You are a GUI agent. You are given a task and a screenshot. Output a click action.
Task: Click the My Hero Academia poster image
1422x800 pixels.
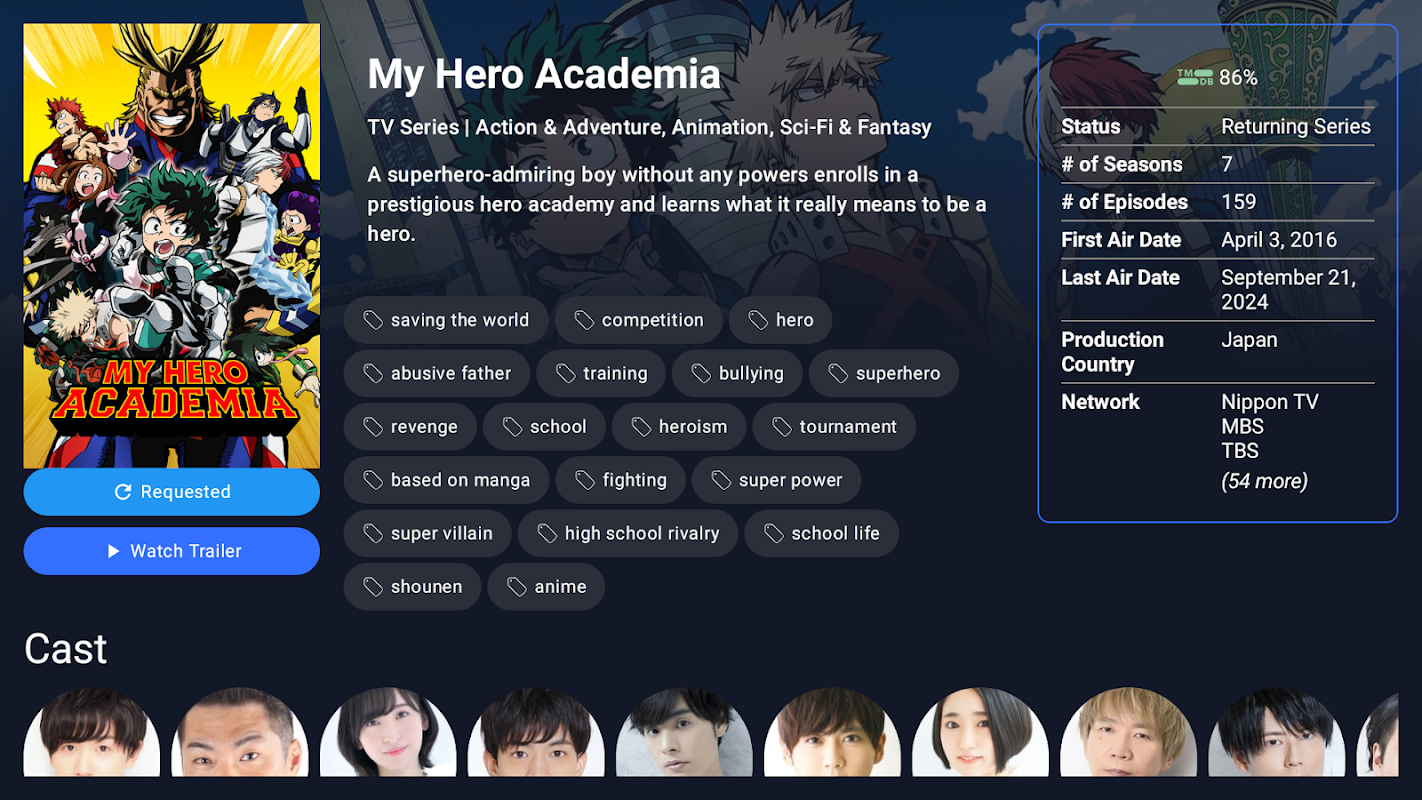click(x=172, y=246)
